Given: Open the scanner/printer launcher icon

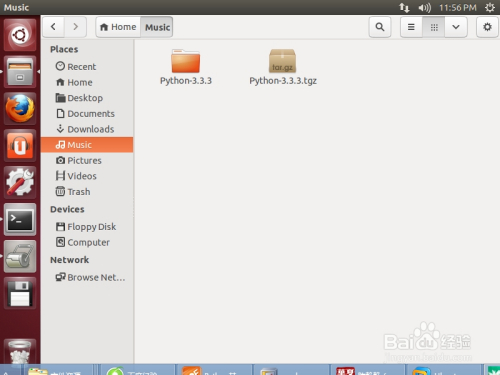Looking at the screenshot, I should 20,256.
